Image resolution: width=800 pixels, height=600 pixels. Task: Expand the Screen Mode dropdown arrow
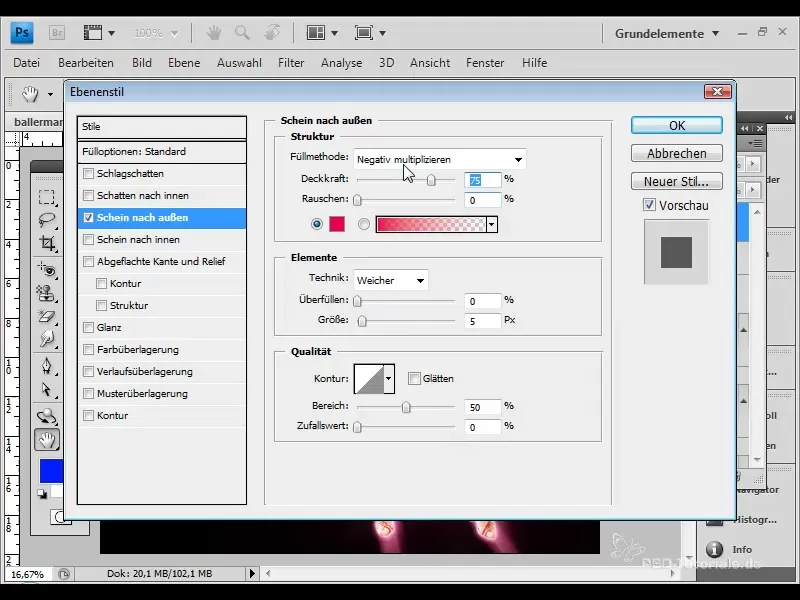point(382,34)
